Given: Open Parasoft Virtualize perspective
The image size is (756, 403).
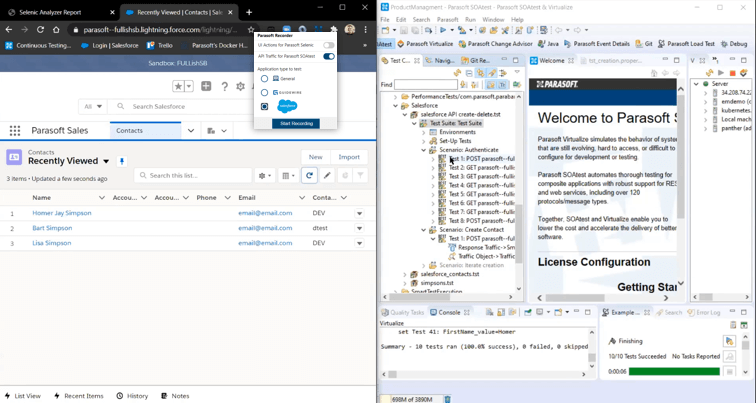Looking at the screenshot, I should pos(425,44).
